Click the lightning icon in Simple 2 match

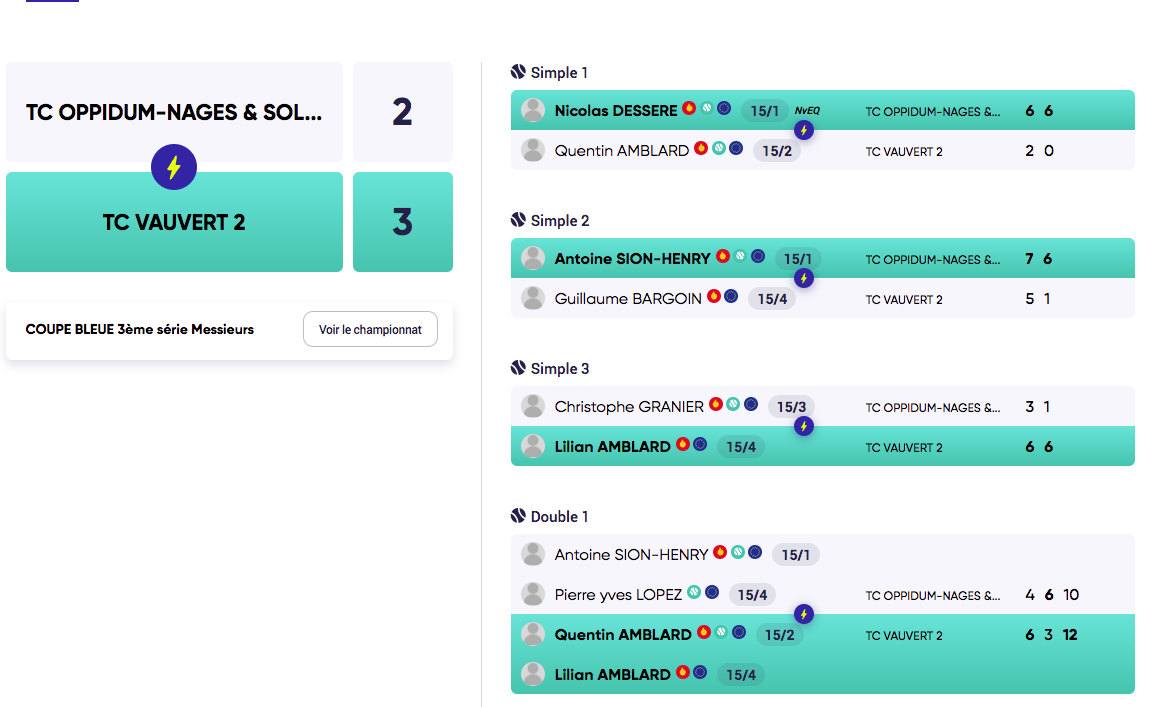click(804, 278)
